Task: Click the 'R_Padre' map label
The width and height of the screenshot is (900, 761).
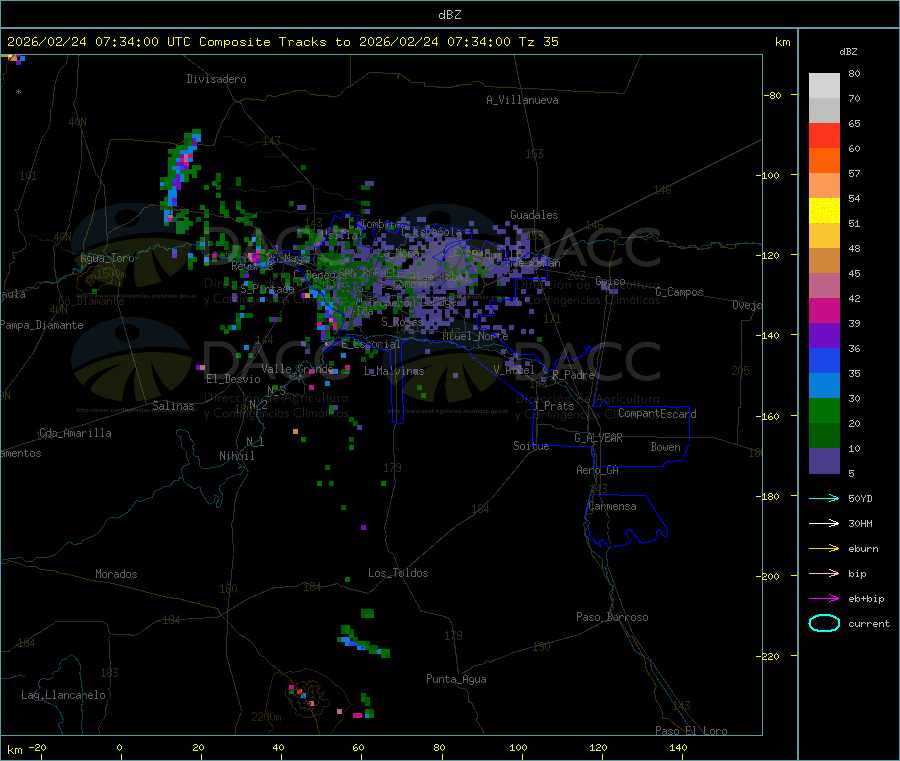Action: pos(573,375)
